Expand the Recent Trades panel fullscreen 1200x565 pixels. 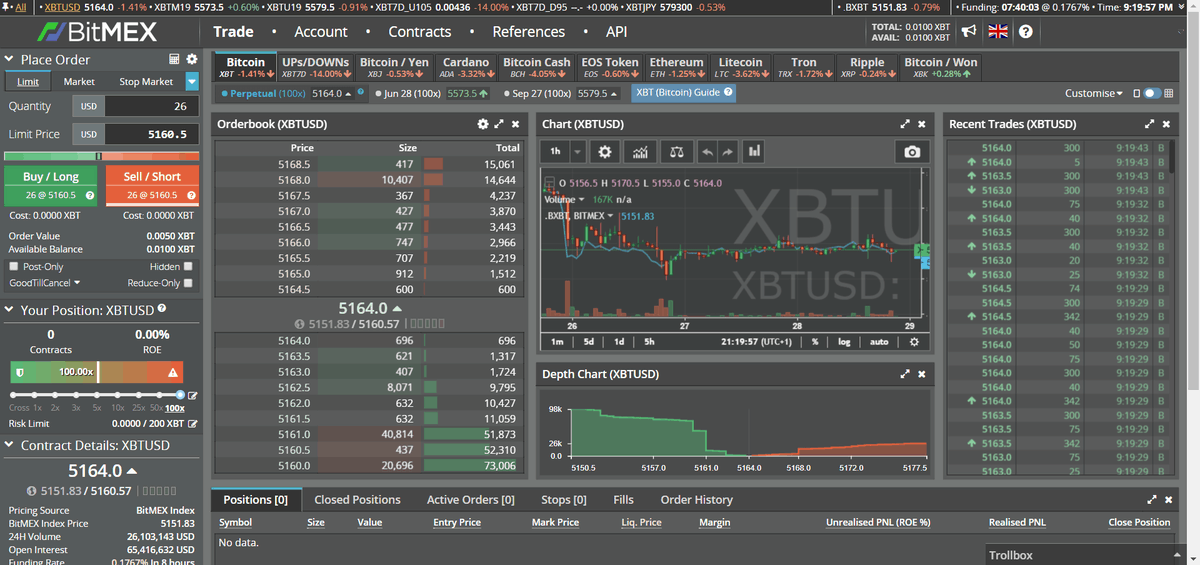pos(1149,124)
